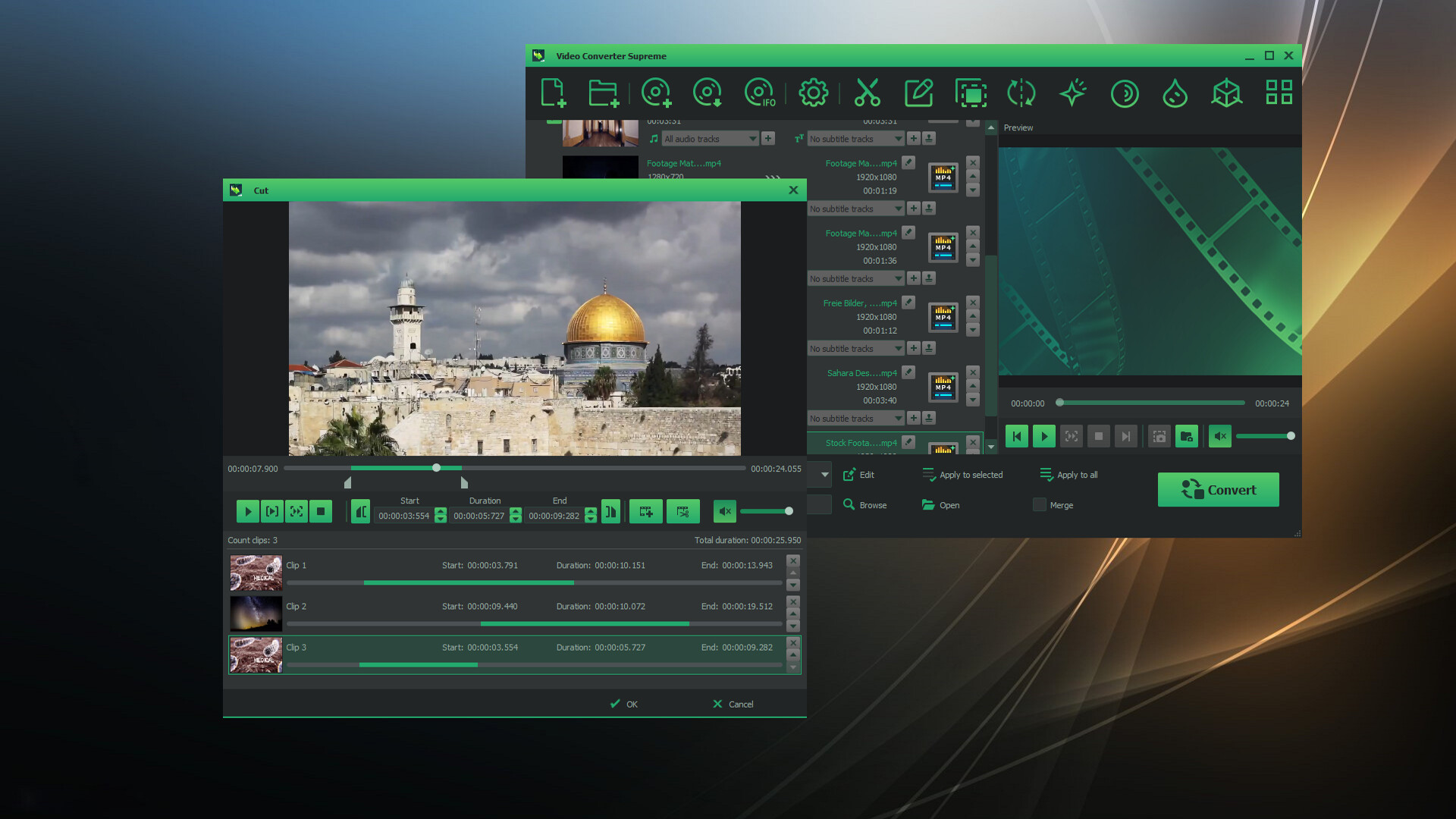Increase the Start time stepper value
Image resolution: width=1456 pixels, height=819 pixels.
[x=441, y=511]
